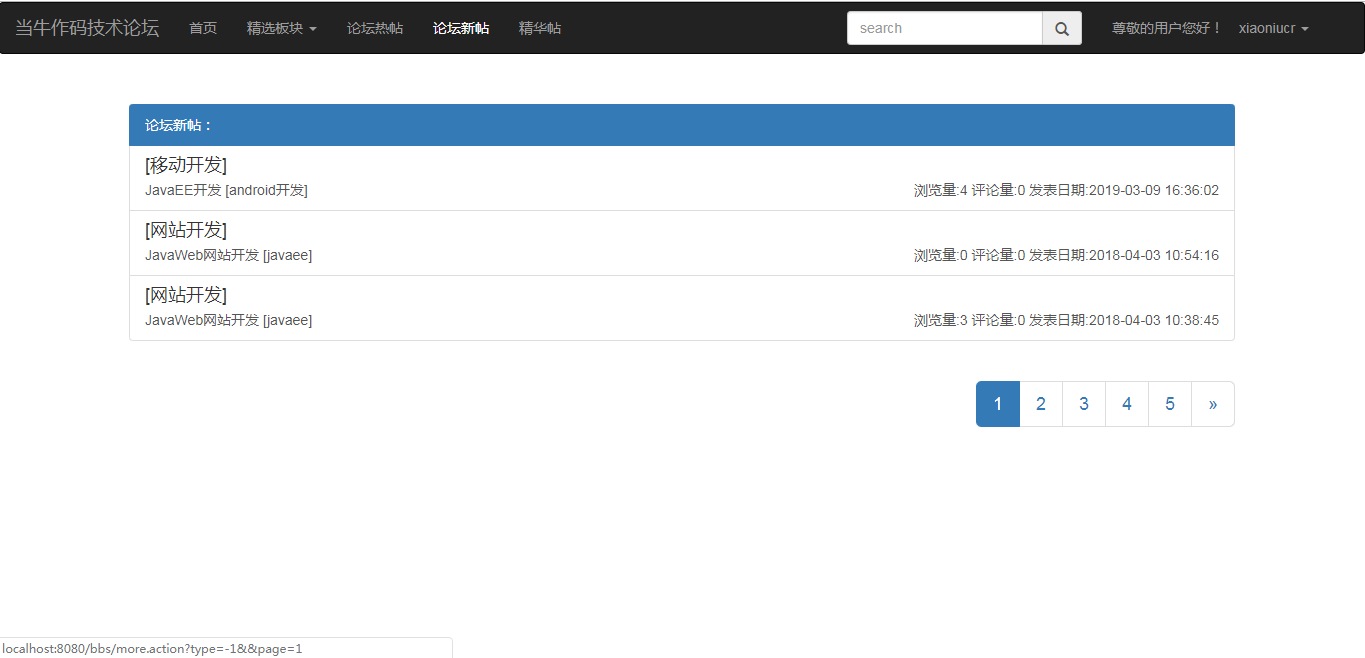Go to 首页 in the navbar
The height and width of the screenshot is (658, 1365).
203,28
